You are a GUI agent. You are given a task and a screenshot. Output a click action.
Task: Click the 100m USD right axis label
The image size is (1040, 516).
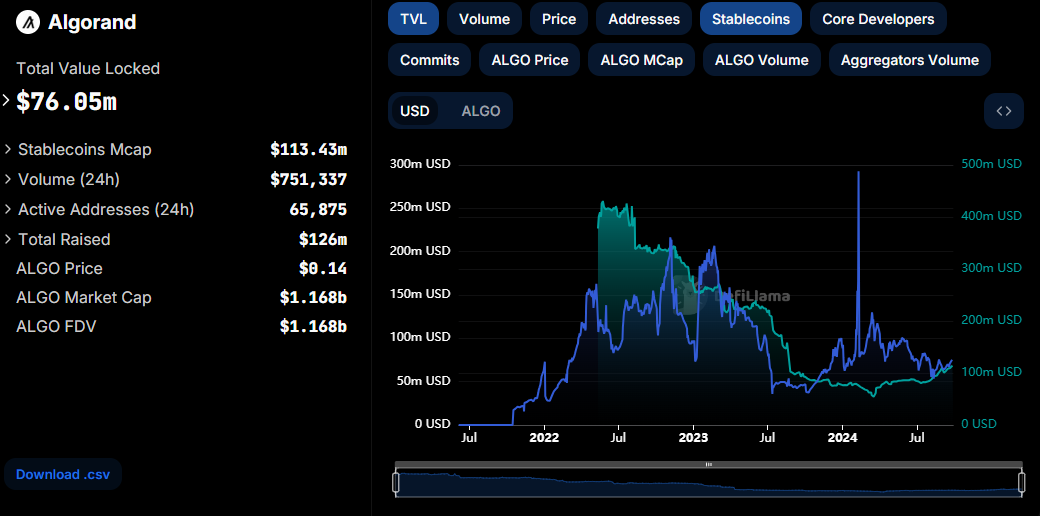point(992,372)
